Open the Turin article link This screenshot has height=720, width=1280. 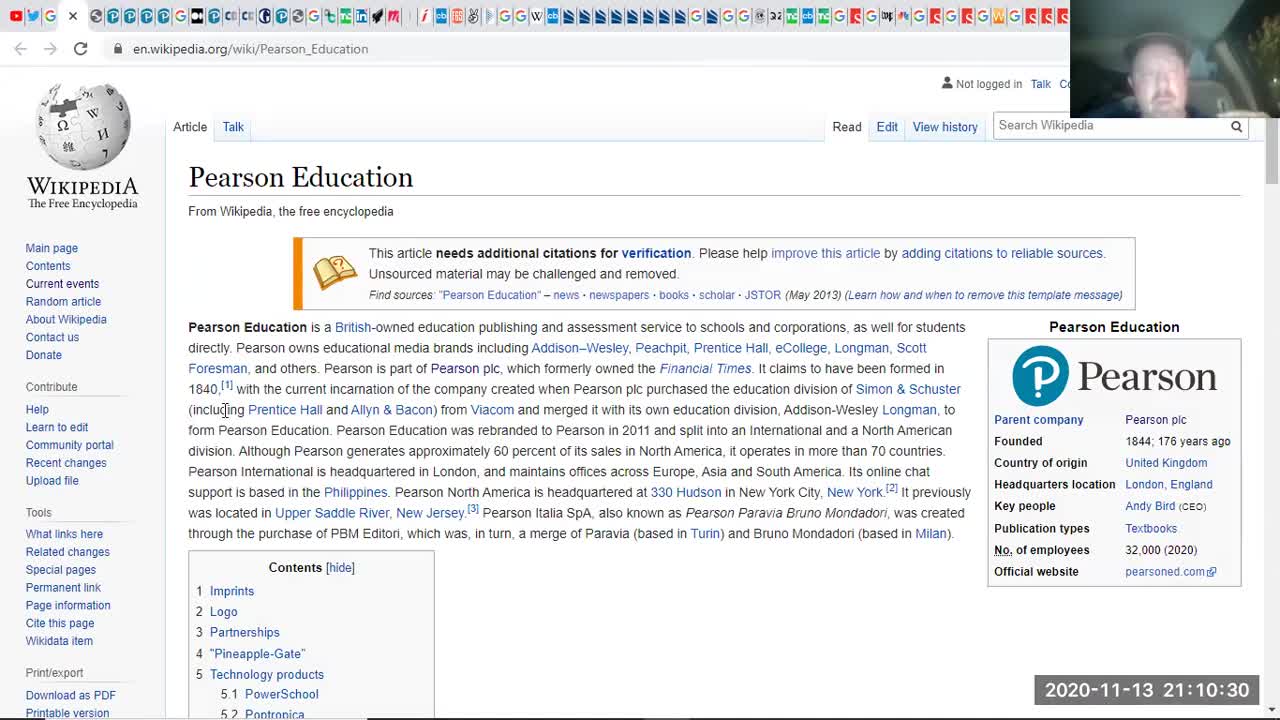tap(706, 534)
